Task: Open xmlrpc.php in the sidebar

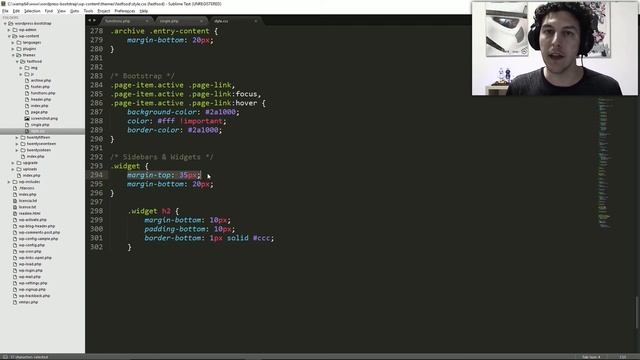Action: coord(28,302)
